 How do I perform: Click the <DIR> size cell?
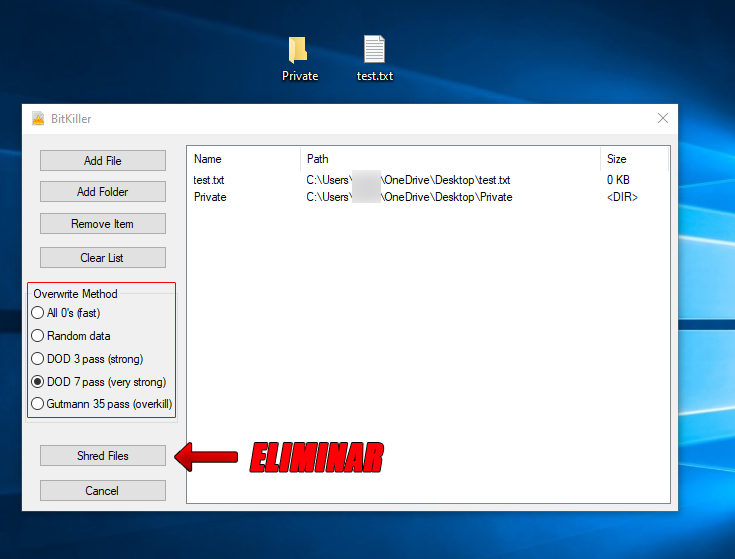point(622,197)
